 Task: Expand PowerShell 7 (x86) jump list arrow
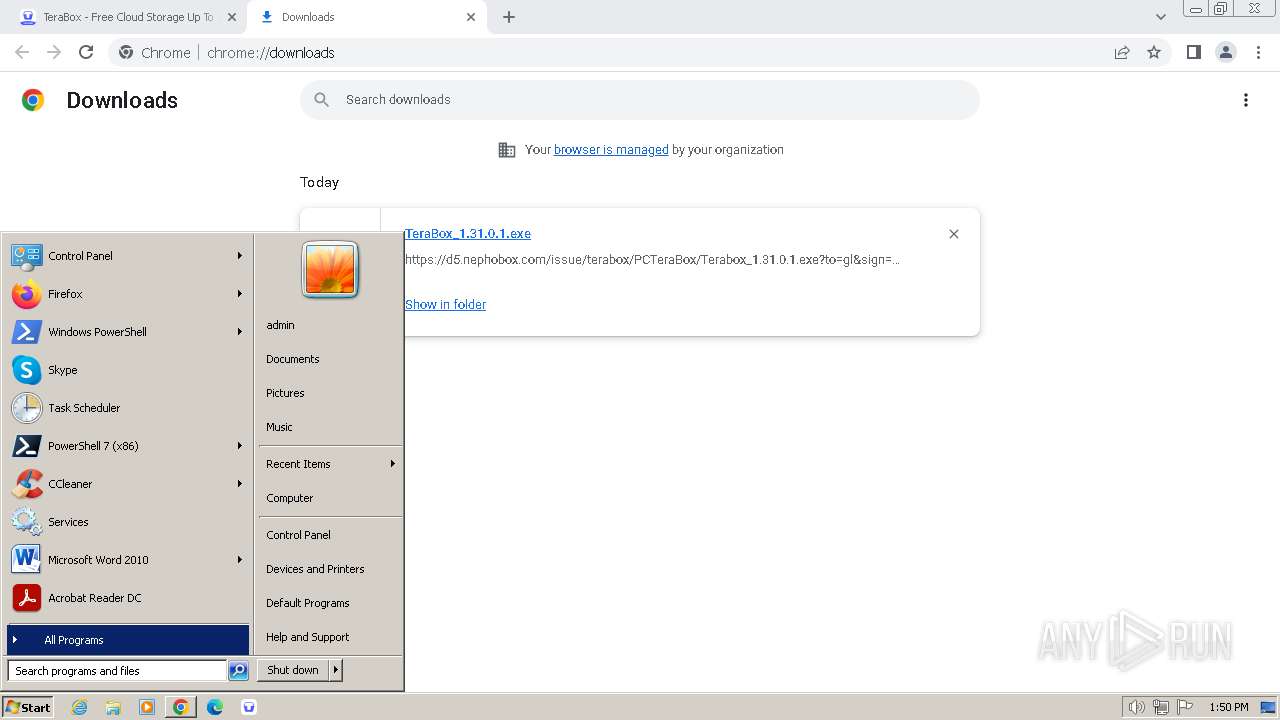[240, 446]
